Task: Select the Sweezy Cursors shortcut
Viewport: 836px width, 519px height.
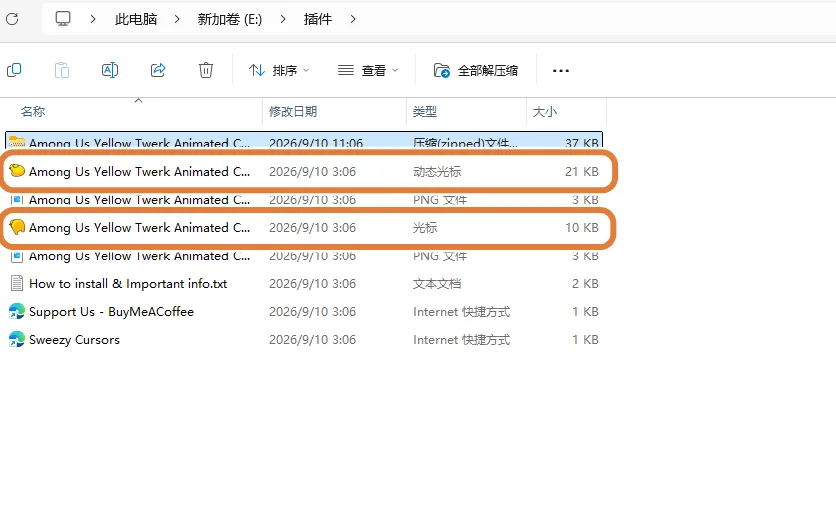Action: click(x=304, y=340)
